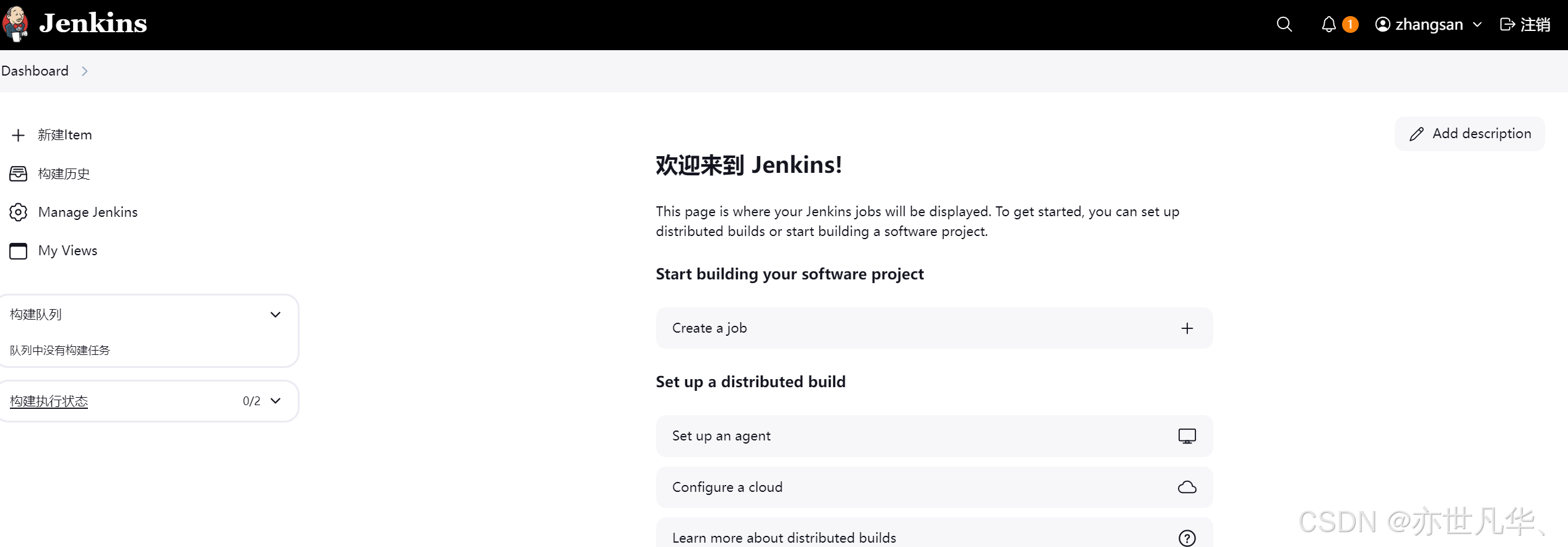Expand the Dashboard breadcrumb chevron
This screenshot has height=547, width=1568.
[85, 71]
